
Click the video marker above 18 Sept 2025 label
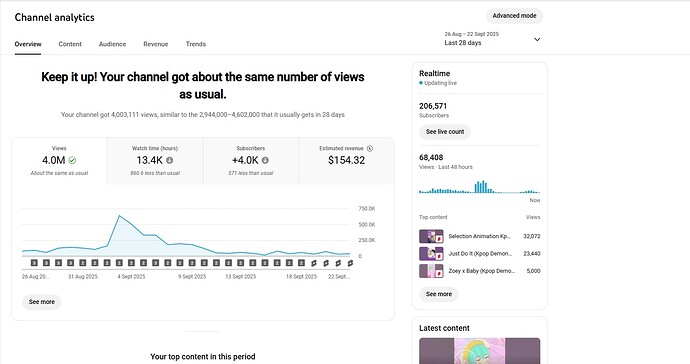click(301, 263)
